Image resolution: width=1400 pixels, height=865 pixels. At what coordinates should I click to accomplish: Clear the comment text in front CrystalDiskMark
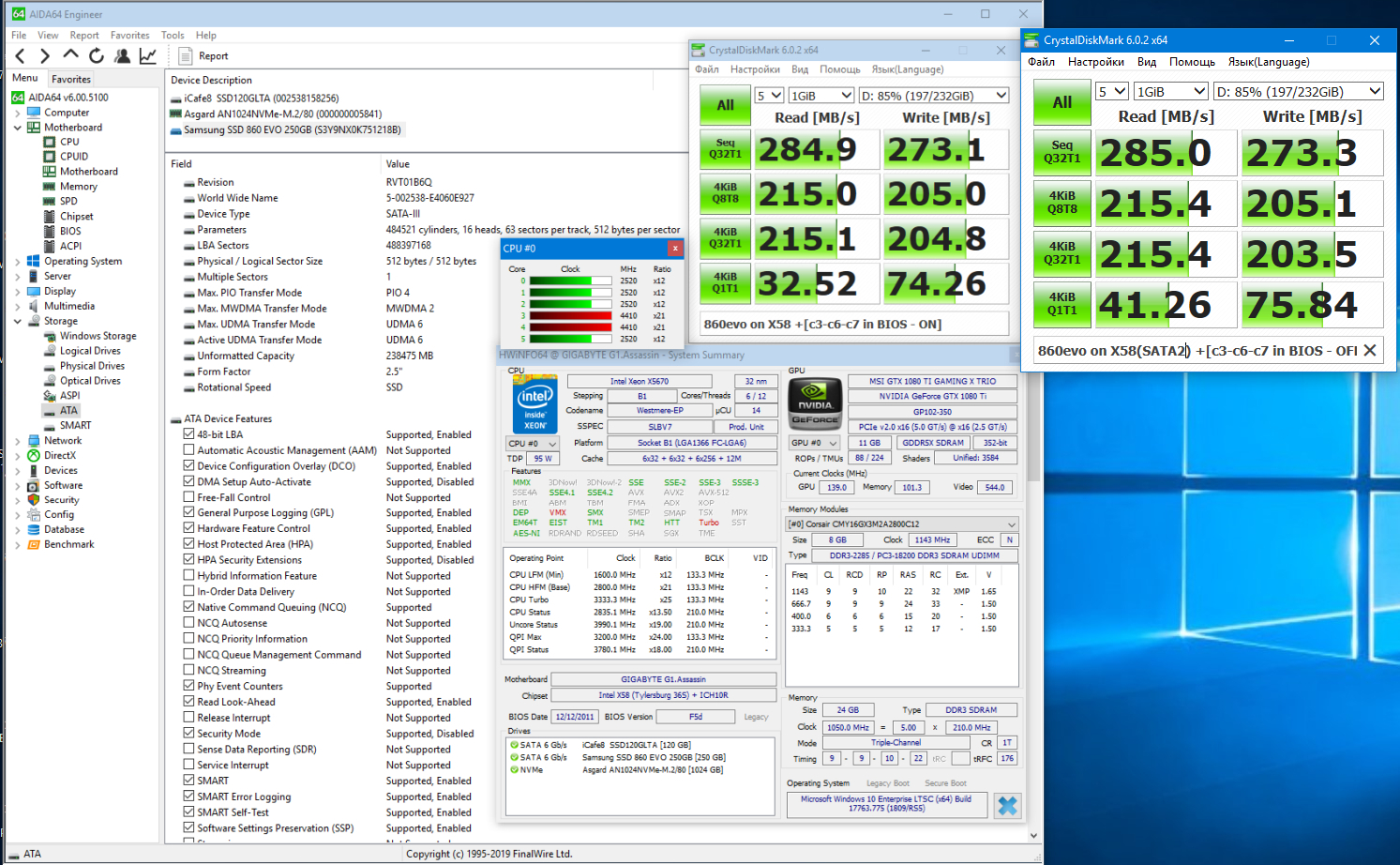1370,350
